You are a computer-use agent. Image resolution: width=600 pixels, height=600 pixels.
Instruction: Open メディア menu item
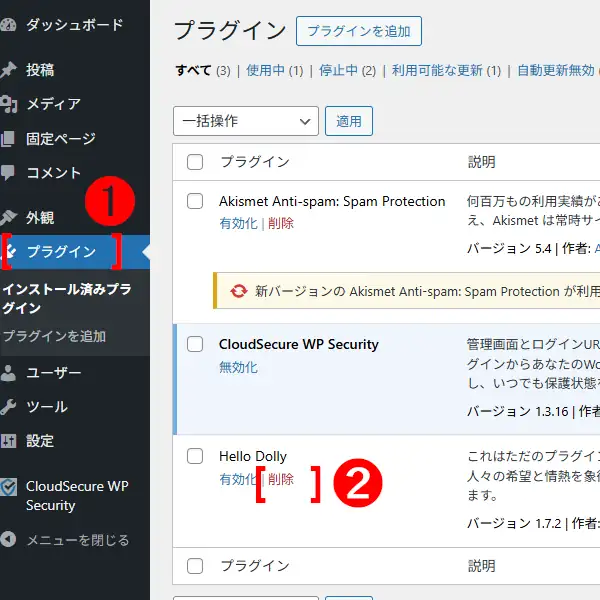click(x=54, y=104)
